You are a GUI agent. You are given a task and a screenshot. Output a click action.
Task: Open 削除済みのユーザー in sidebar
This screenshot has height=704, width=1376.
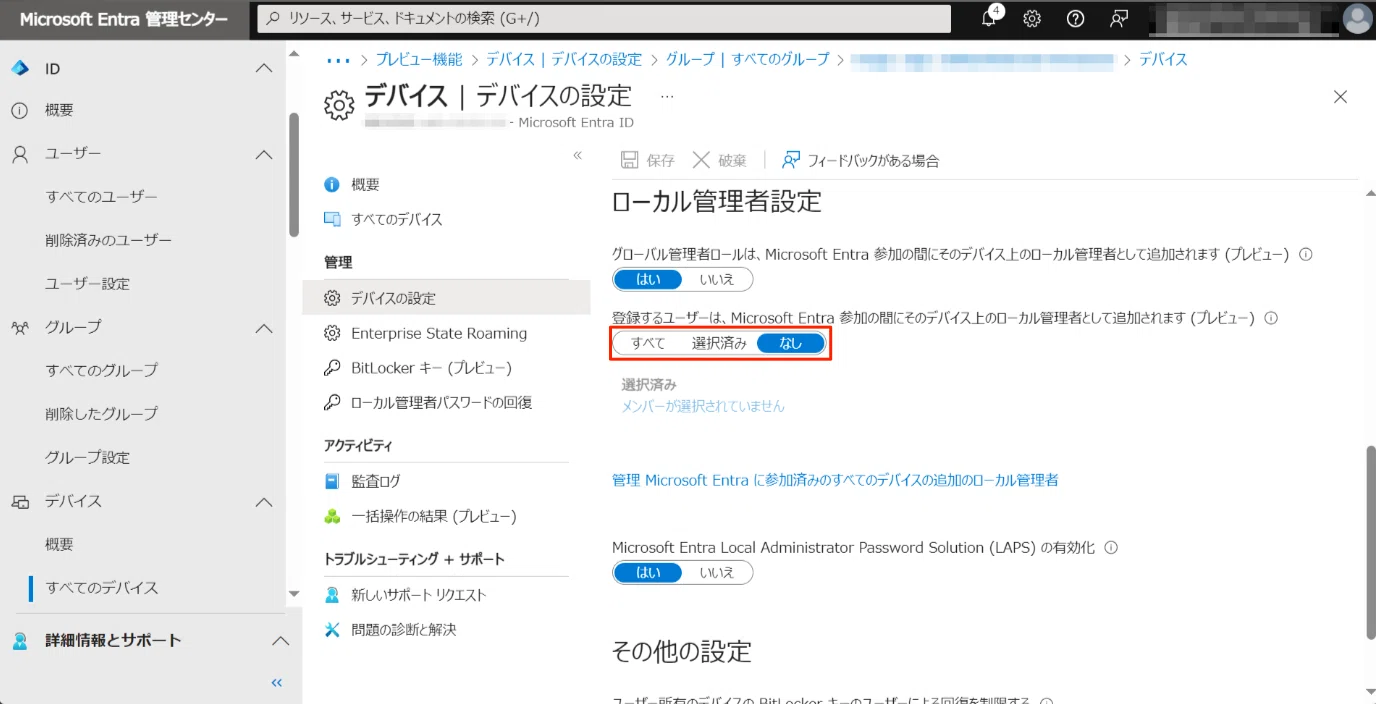coord(109,240)
